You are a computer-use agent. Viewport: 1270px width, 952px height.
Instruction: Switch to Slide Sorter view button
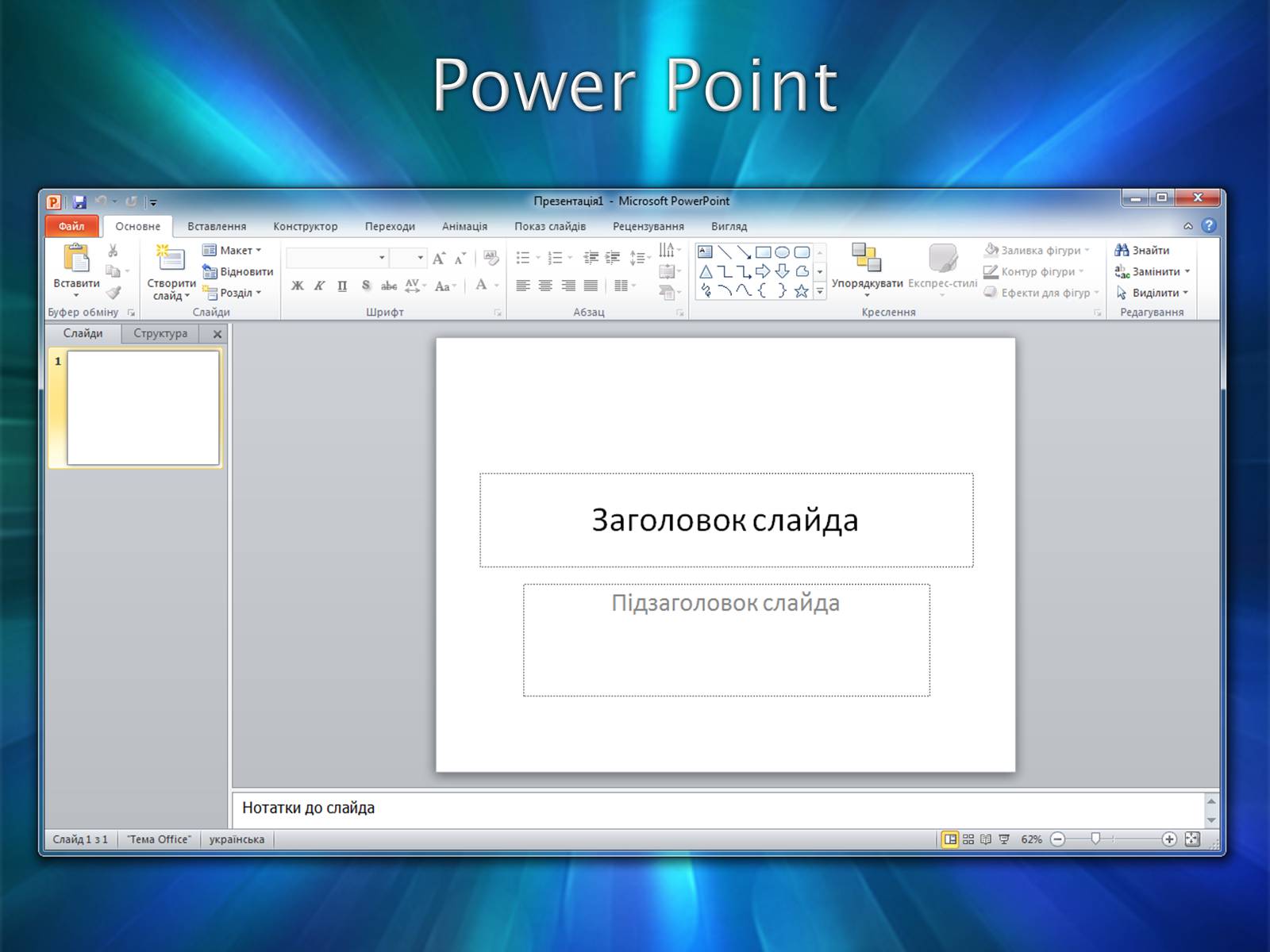coord(968,839)
